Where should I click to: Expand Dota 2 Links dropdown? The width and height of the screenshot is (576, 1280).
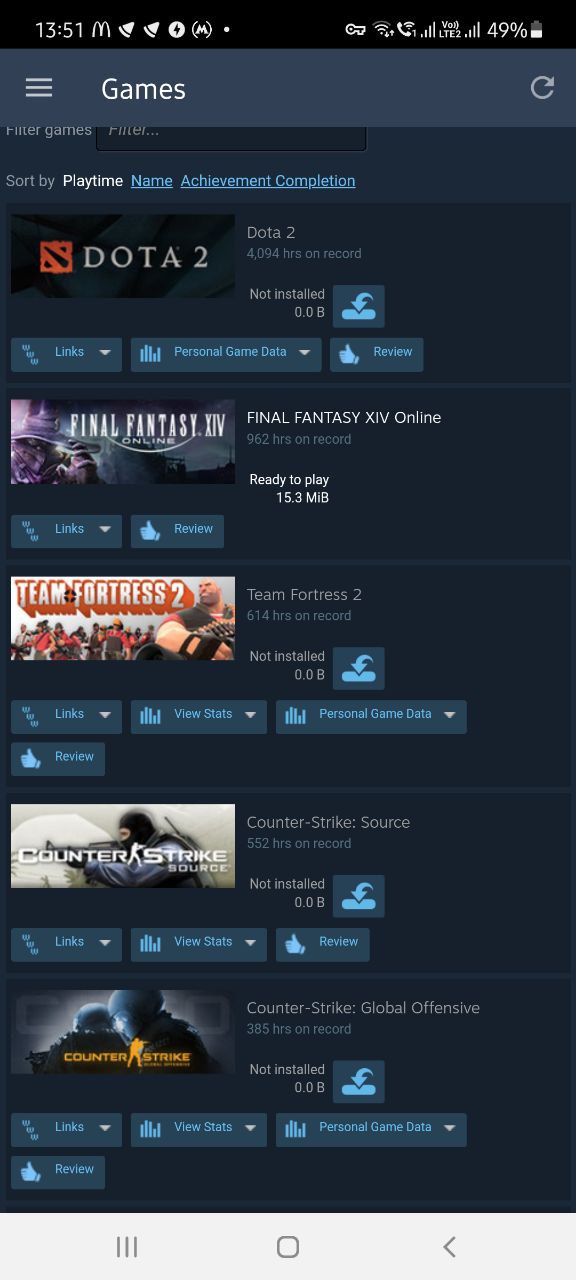pos(66,354)
